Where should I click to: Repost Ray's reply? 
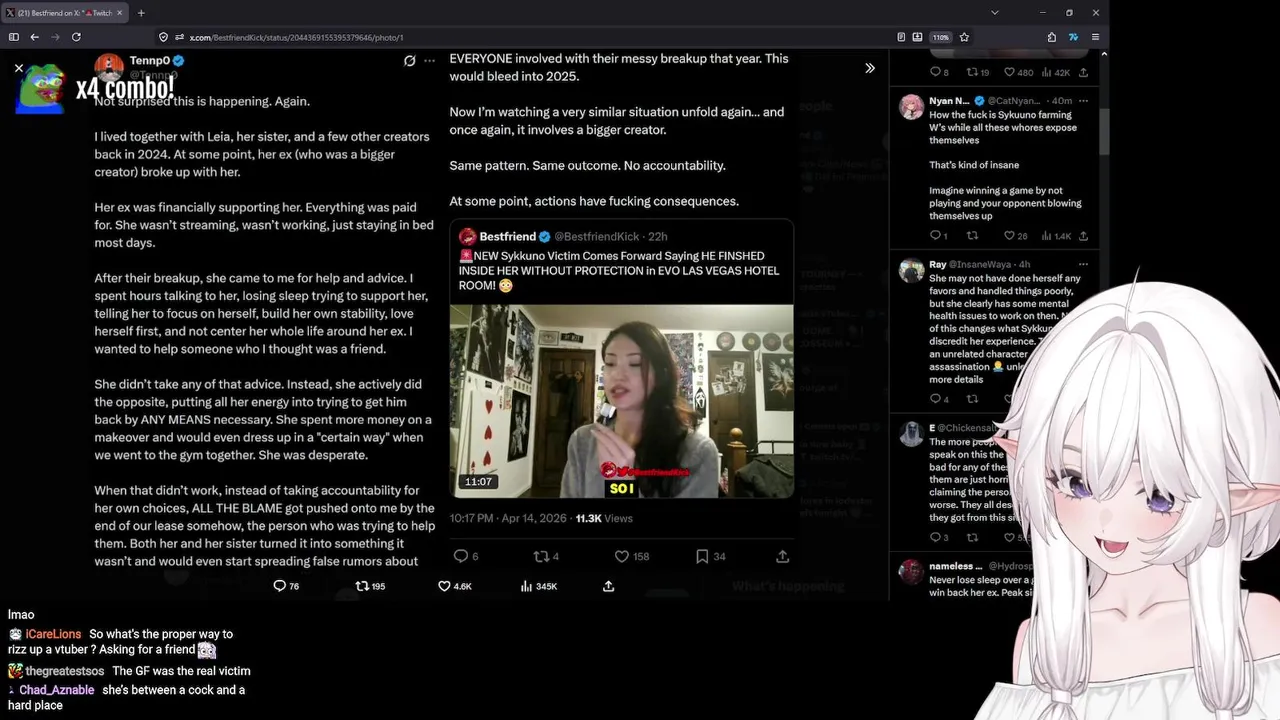point(971,398)
